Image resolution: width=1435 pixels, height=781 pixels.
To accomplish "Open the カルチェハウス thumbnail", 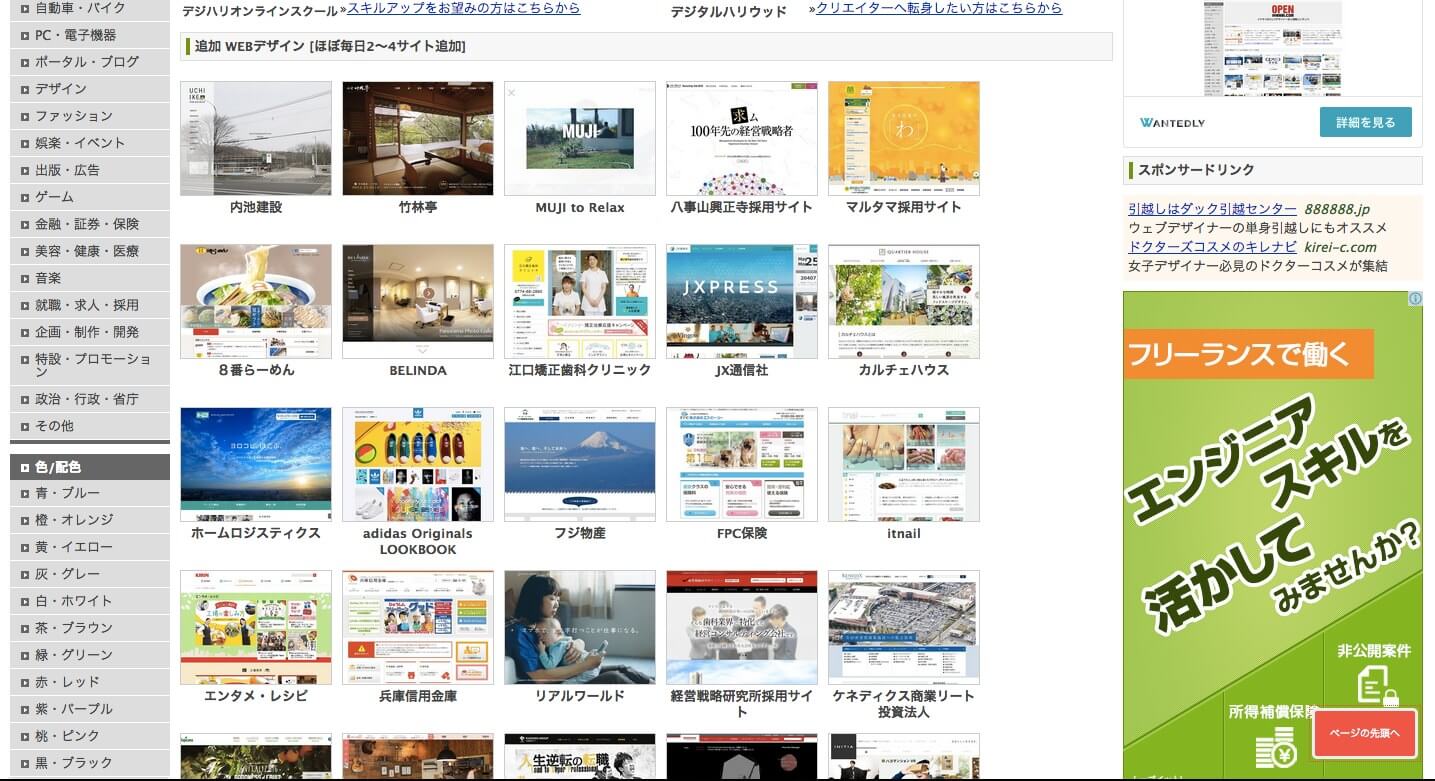I will 904,302.
